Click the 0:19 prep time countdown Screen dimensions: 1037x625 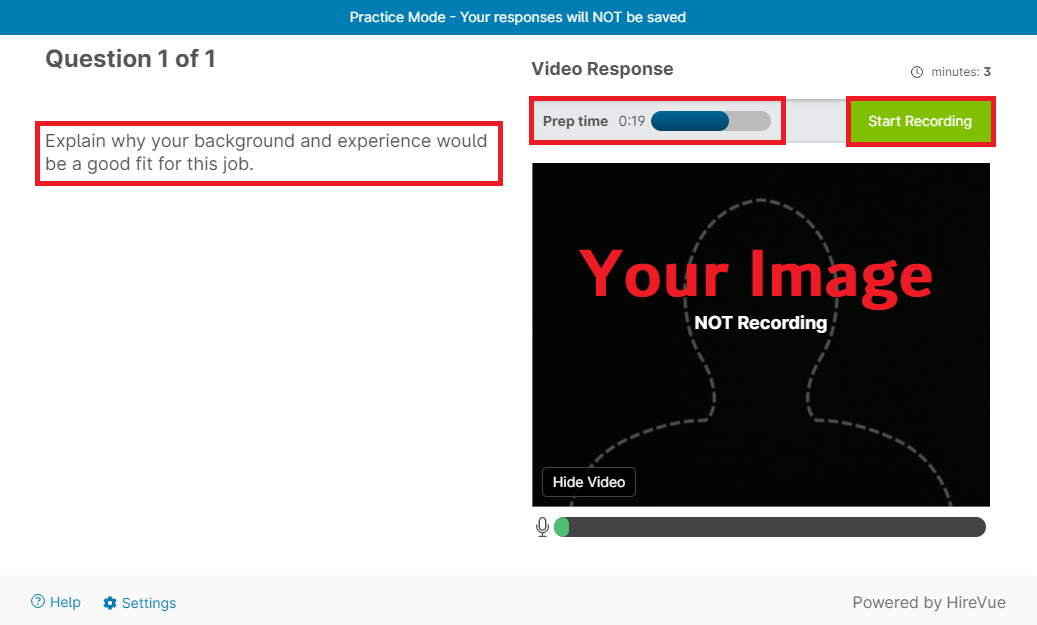point(631,121)
